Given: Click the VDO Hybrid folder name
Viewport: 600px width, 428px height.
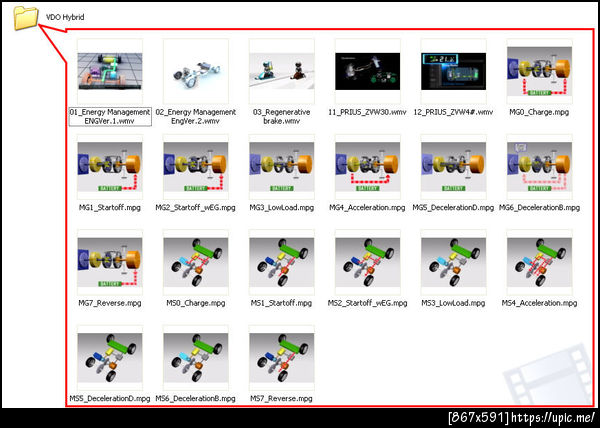Looking at the screenshot, I should (x=65, y=17).
